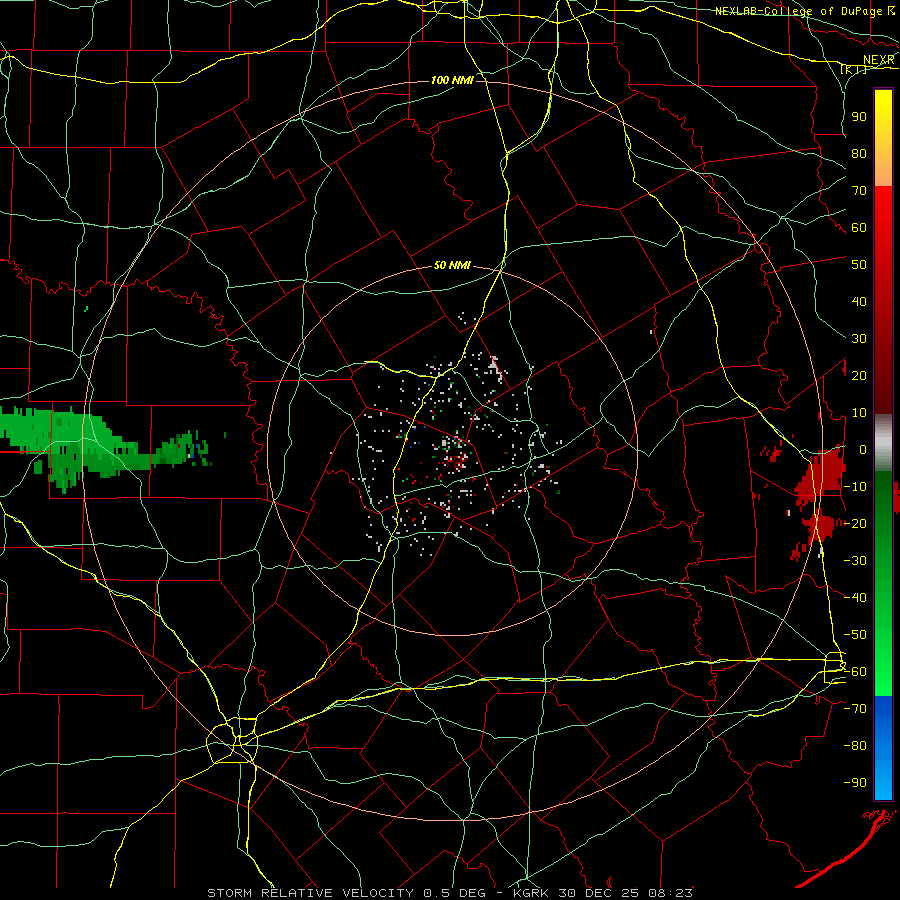
Task: Click the -80 label on the velocity scale
Action: [x=855, y=746]
